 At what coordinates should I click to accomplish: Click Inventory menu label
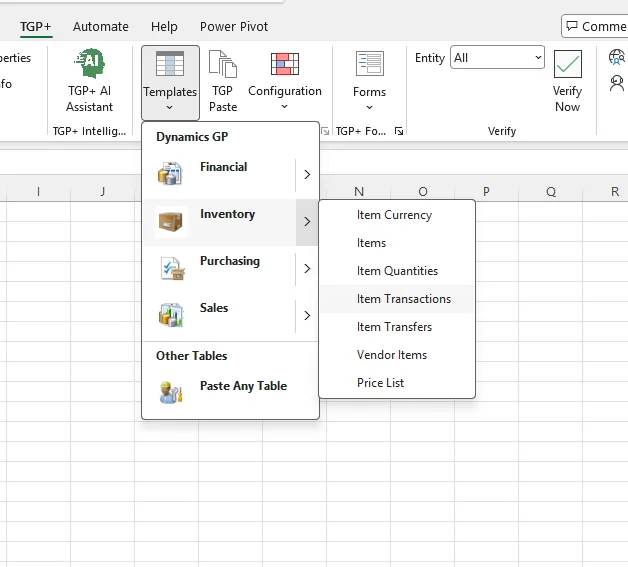[227, 214]
